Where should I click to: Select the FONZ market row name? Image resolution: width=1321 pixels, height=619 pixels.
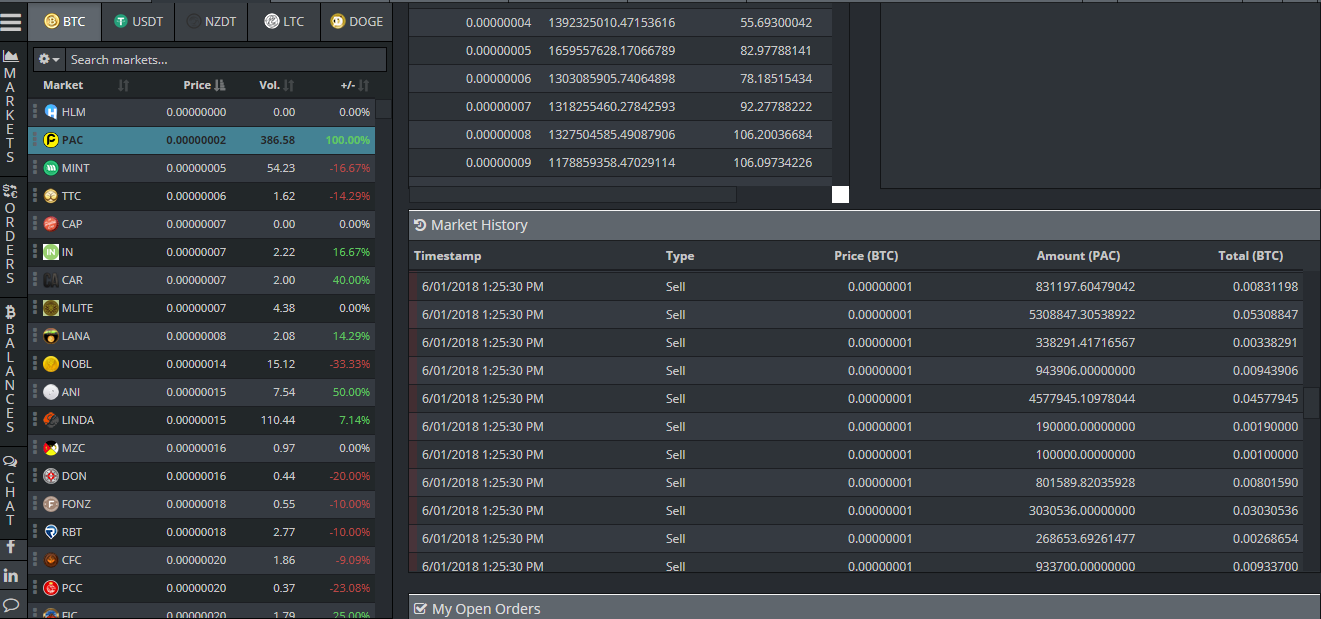pyautogui.click(x=76, y=504)
